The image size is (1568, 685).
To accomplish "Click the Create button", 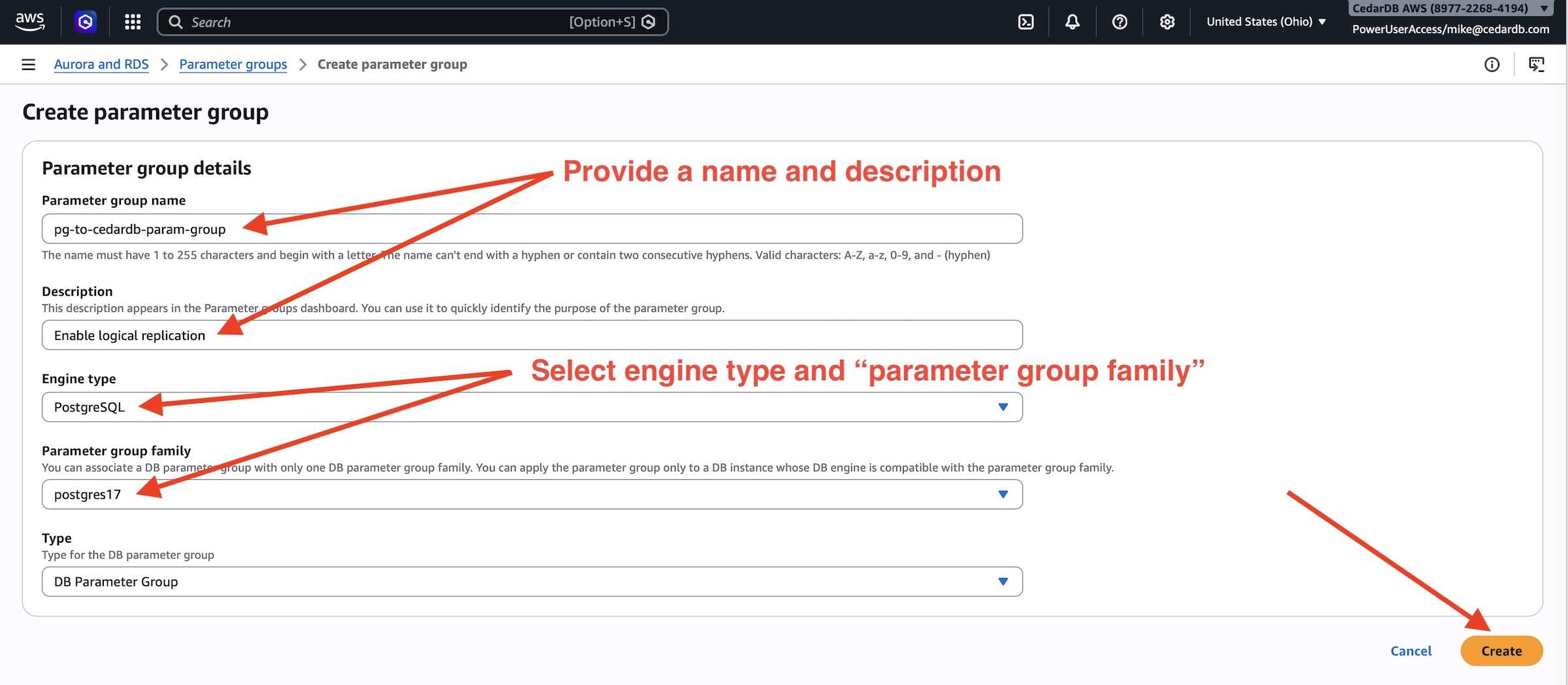I will pyautogui.click(x=1501, y=650).
